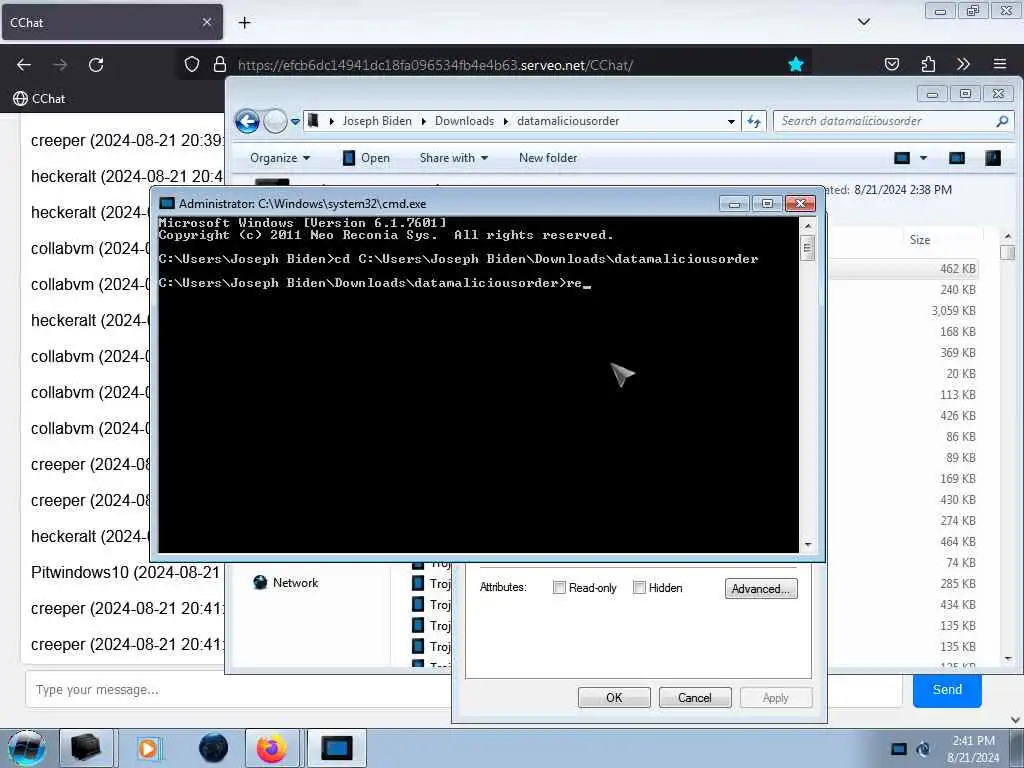Click Explorer file list scrollbar thumb
Image resolution: width=1024 pixels, height=768 pixels.
(x=1008, y=252)
